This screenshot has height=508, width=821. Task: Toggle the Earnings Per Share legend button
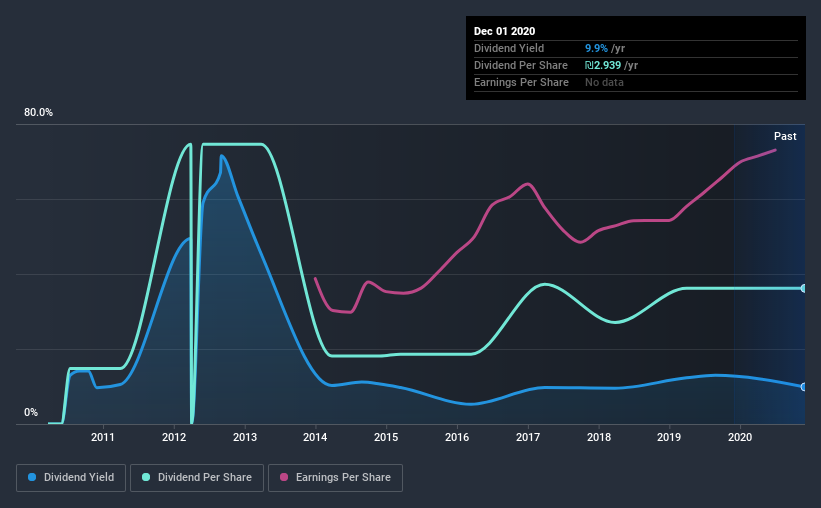click(335, 478)
